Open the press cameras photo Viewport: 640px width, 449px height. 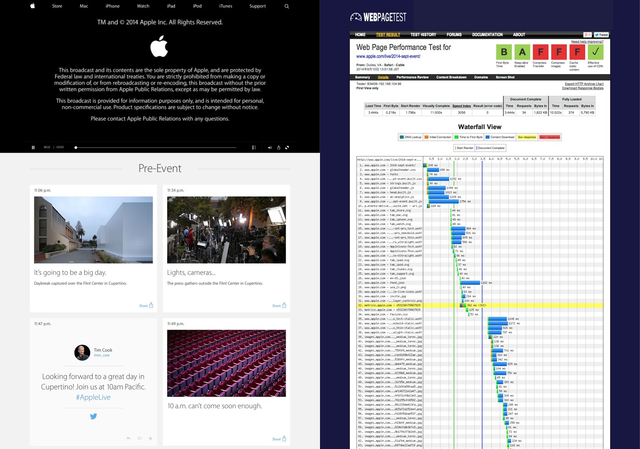227,230
